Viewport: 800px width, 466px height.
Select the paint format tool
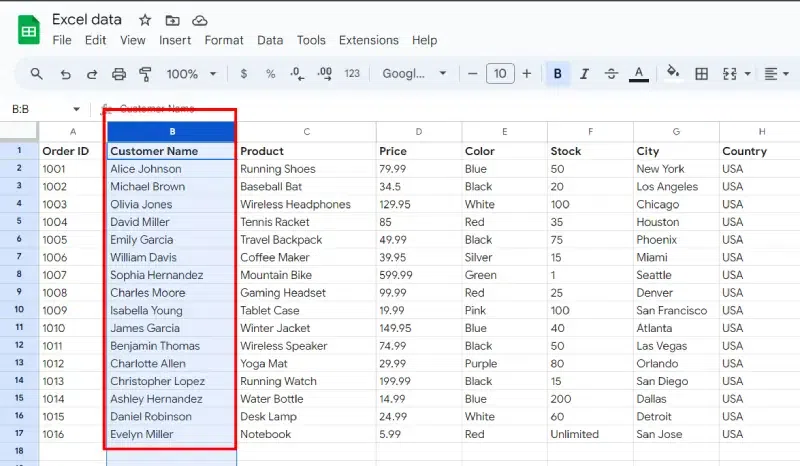[145, 74]
